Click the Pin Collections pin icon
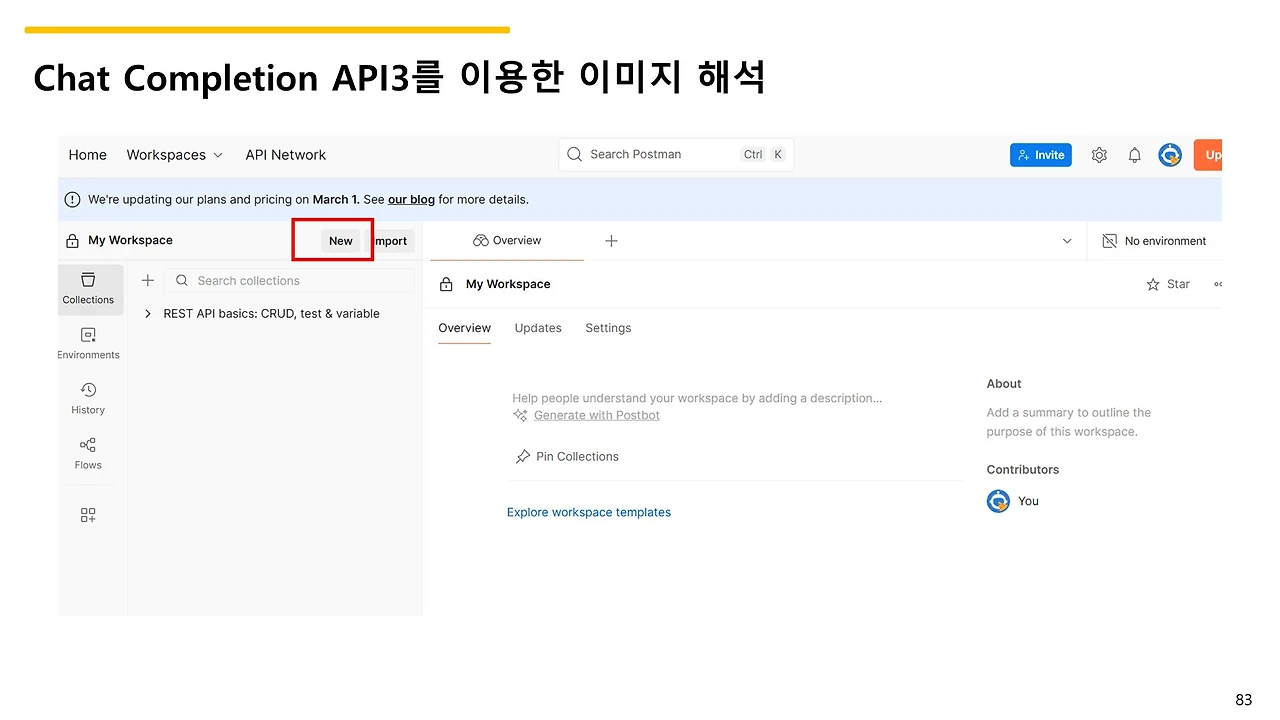The height and width of the screenshot is (720, 1280). click(x=522, y=457)
